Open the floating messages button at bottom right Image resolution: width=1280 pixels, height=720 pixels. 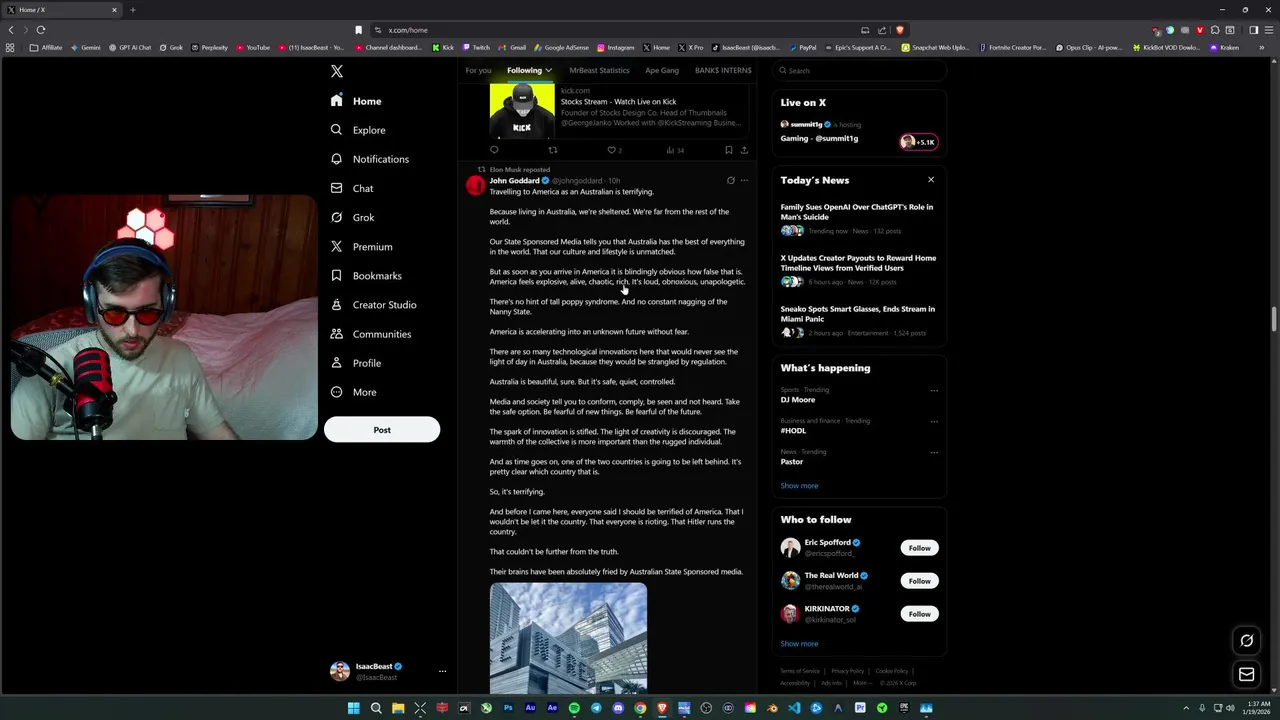pyautogui.click(x=1246, y=675)
